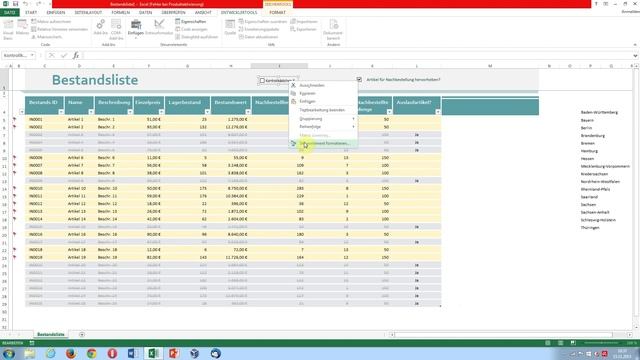
Task: Add a new sheet with plus button
Action: pyautogui.click(x=82, y=335)
